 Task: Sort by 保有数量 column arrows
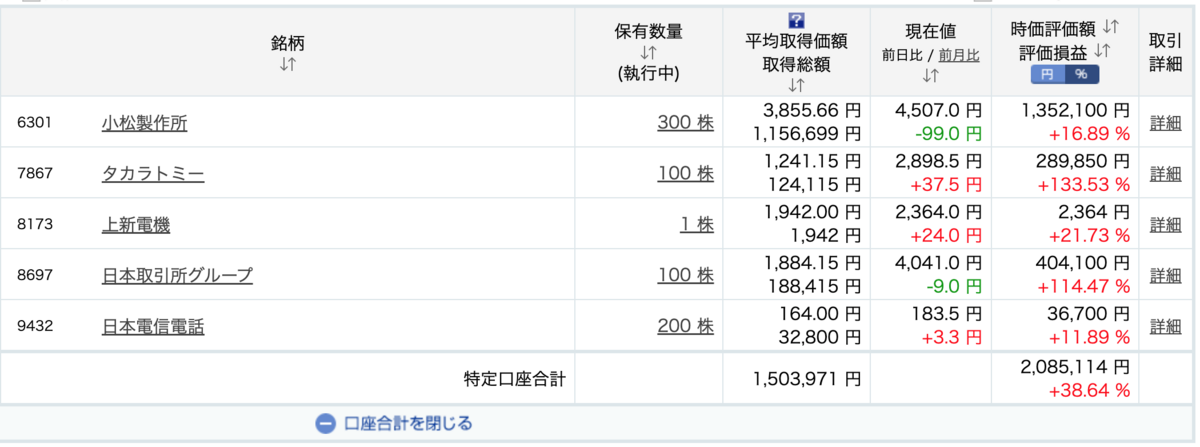coord(648,53)
